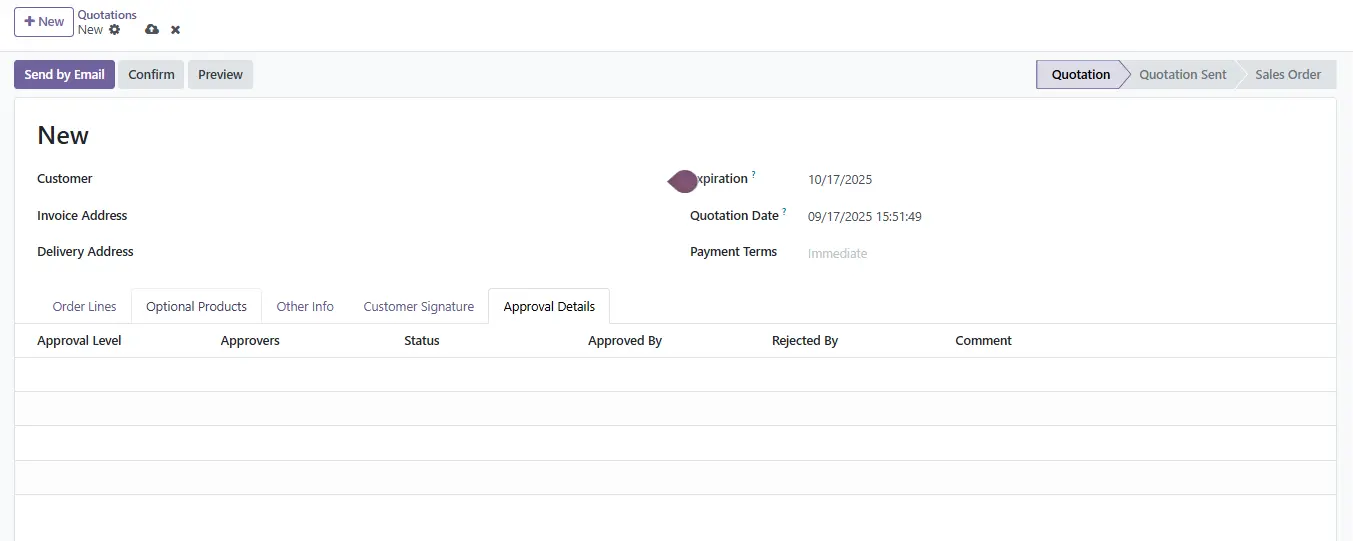Switch to the Other Info tab
The image size is (1353, 541).
click(x=305, y=307)
